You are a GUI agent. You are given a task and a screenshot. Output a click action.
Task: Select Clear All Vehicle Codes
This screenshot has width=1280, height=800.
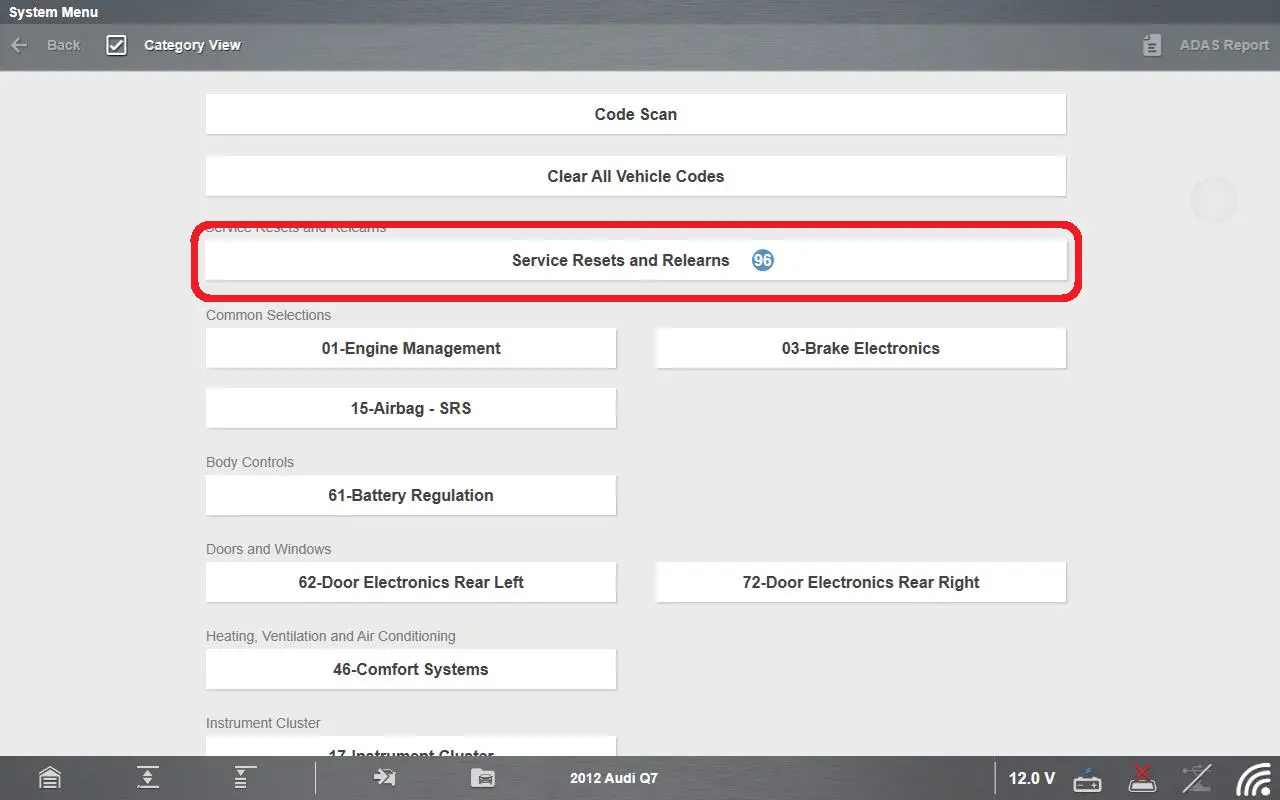[x=635, y=176]
